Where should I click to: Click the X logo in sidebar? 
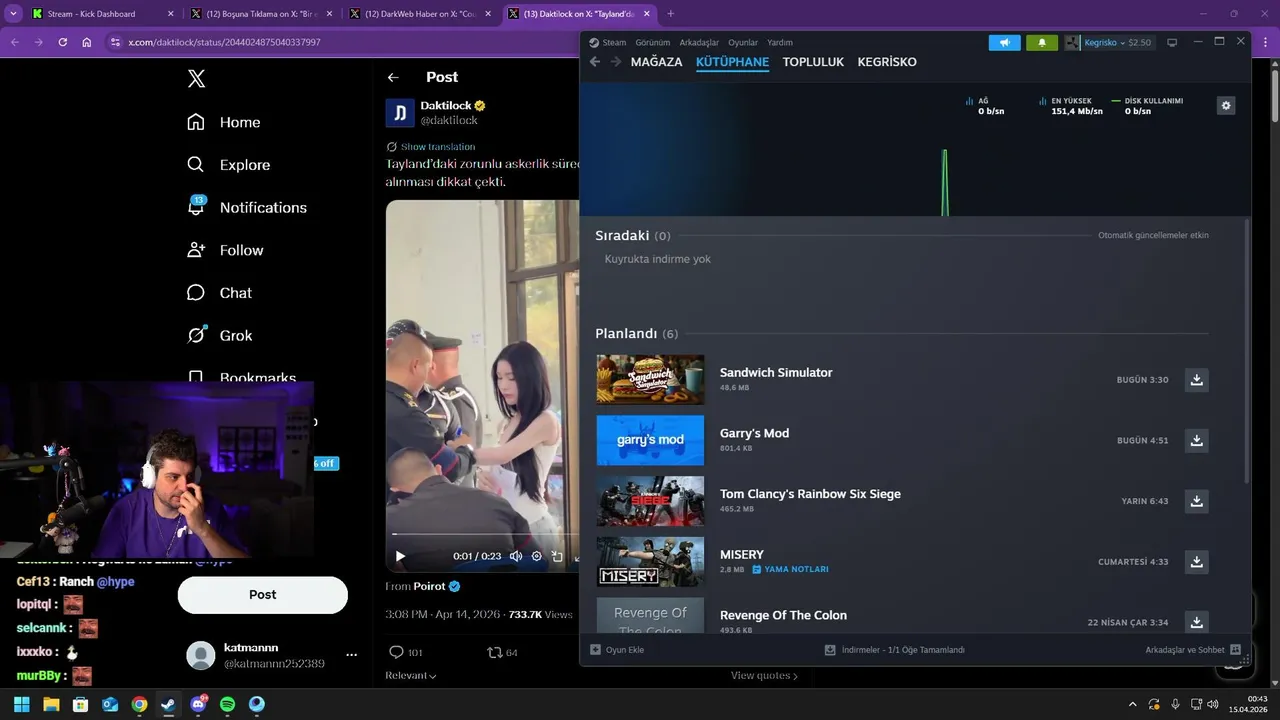click(x=197, y=79)
